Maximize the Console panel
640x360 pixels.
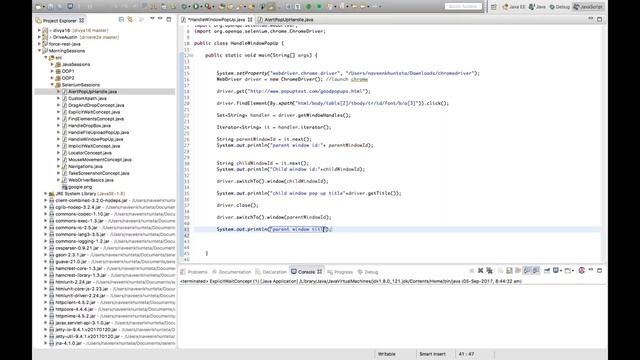[x=600, y=271]
